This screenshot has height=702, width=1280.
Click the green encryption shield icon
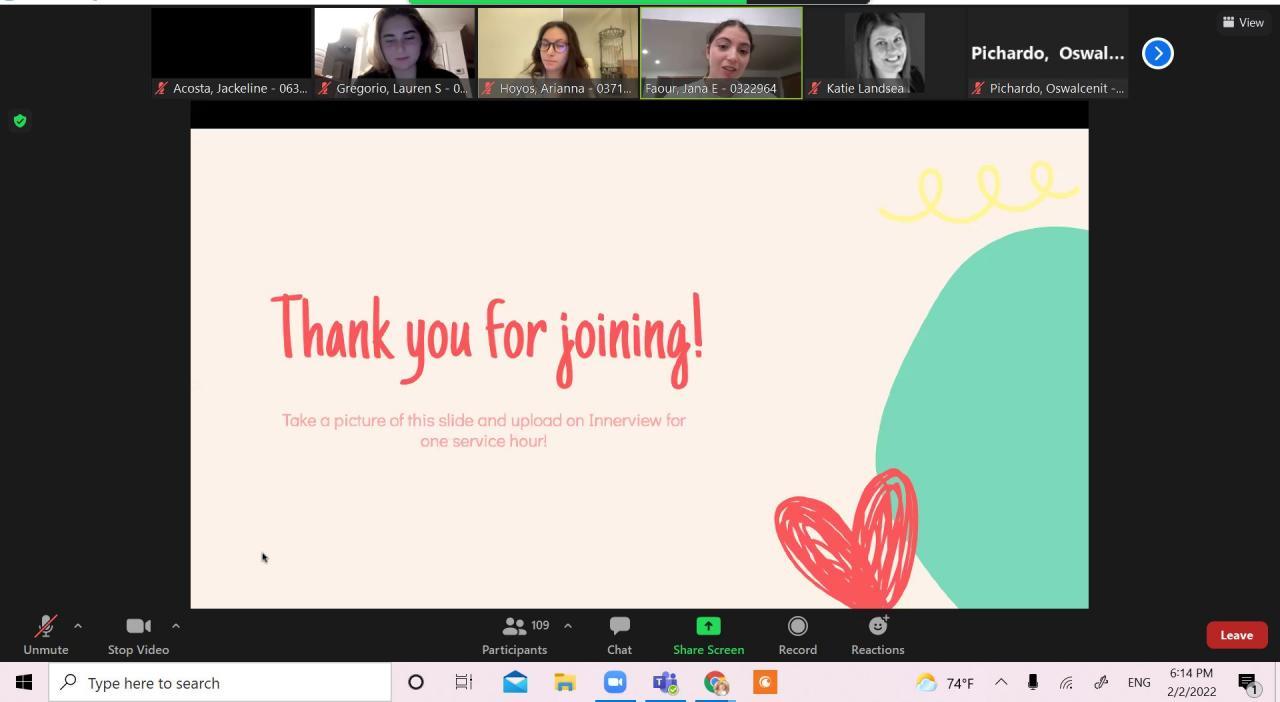pos(20,121)
